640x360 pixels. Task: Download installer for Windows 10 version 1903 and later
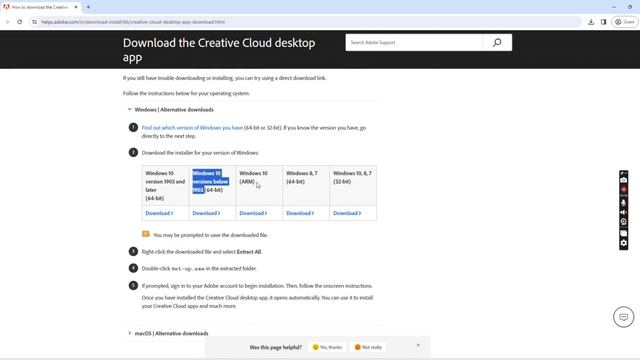(x=159, y=213)
